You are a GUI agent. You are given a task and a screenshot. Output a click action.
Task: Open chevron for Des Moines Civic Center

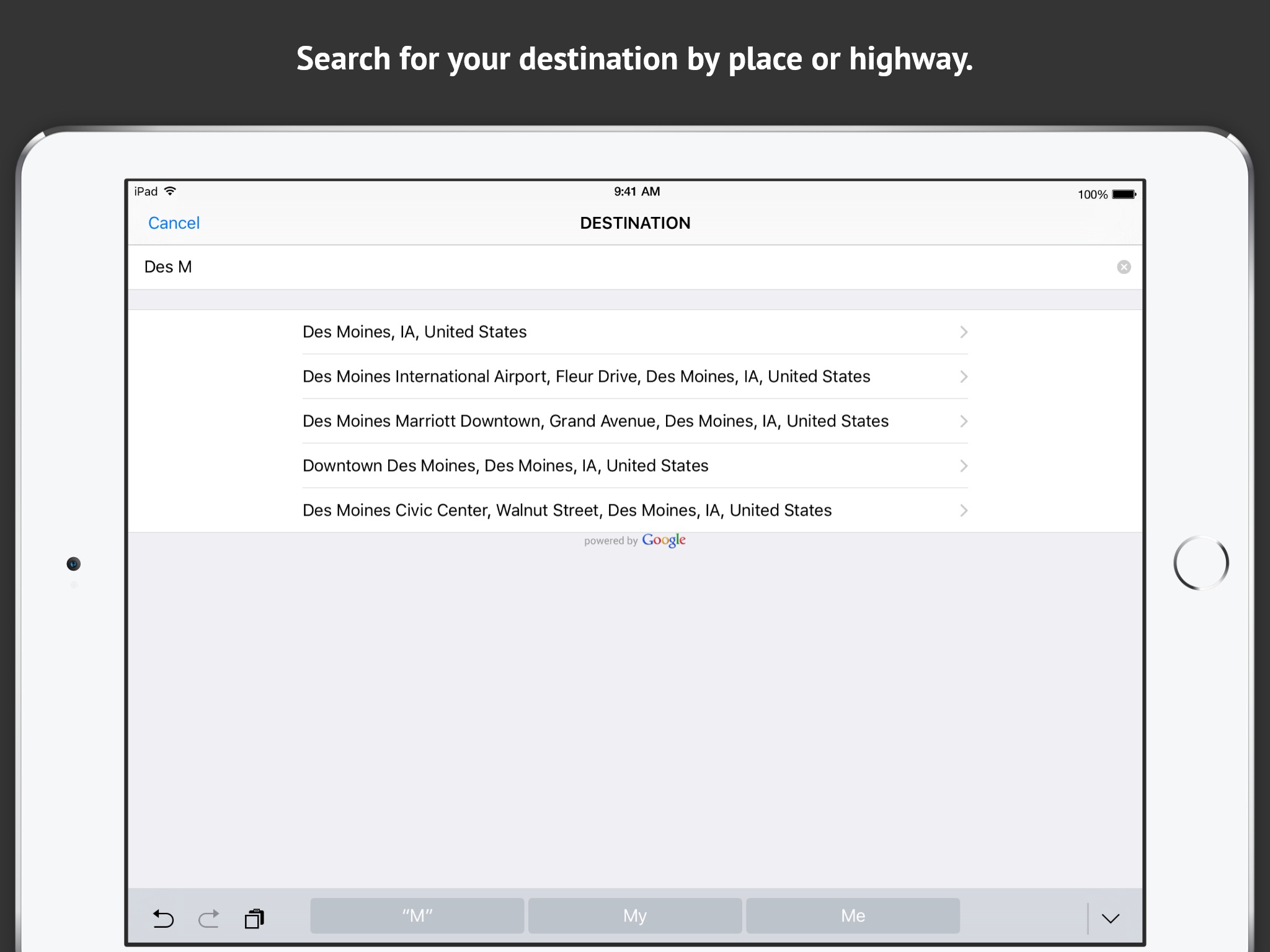click(x=963, y=511)
